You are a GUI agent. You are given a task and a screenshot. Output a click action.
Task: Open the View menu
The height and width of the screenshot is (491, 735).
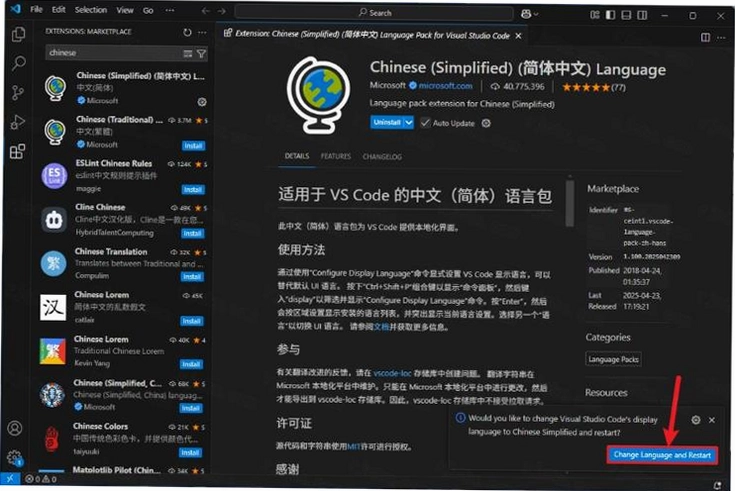click(125, 10)
